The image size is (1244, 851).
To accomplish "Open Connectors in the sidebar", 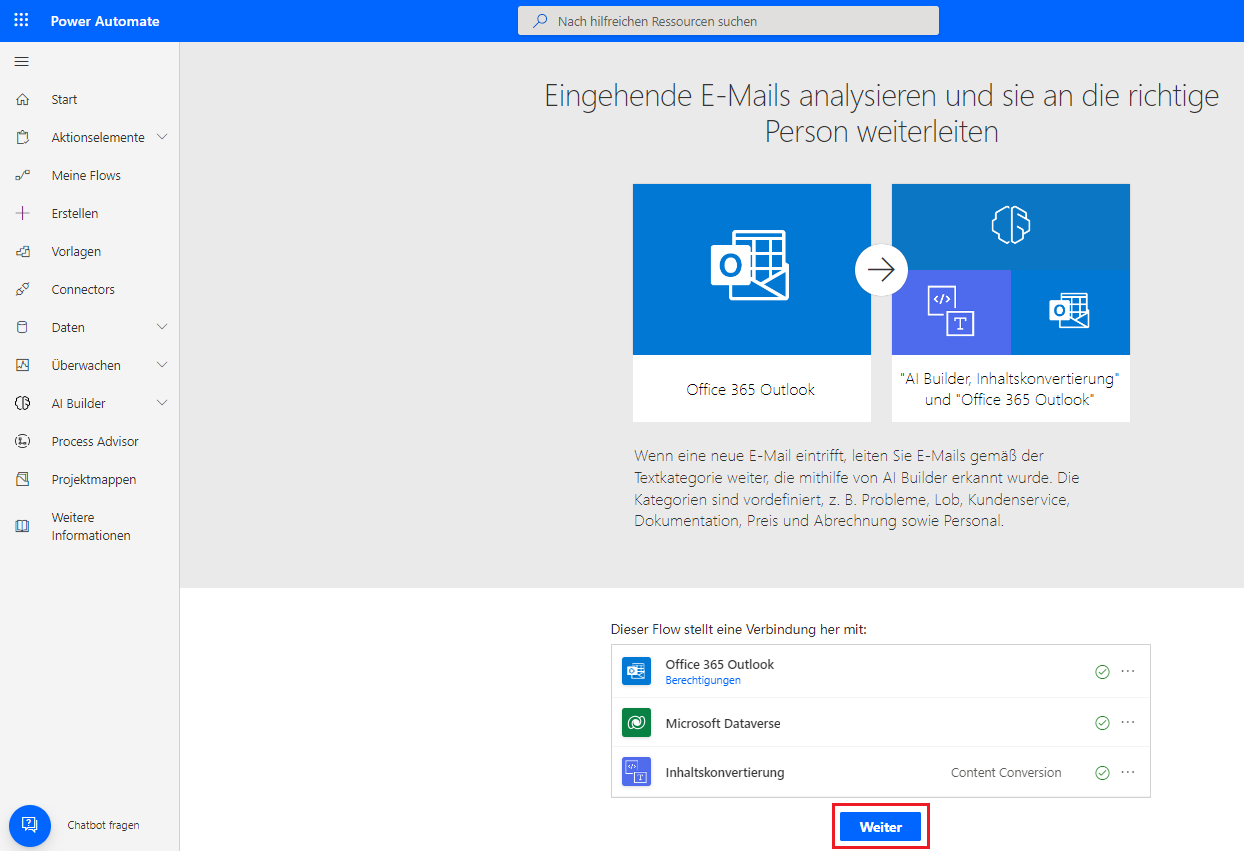I will pyautogui.click(x=83, y=290).
